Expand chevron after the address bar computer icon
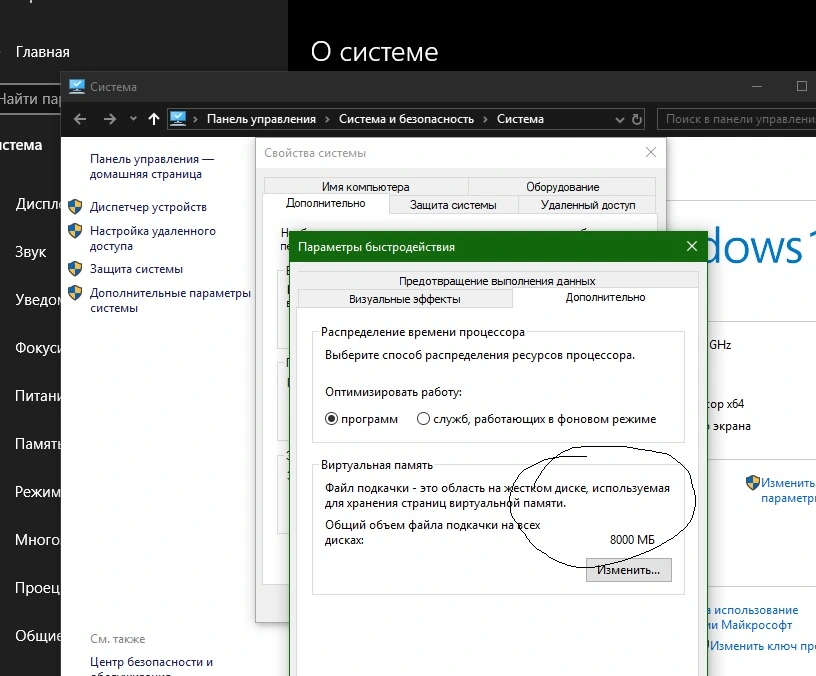The height and width of the screenshot is (676, 816). (x=196, y=119)
